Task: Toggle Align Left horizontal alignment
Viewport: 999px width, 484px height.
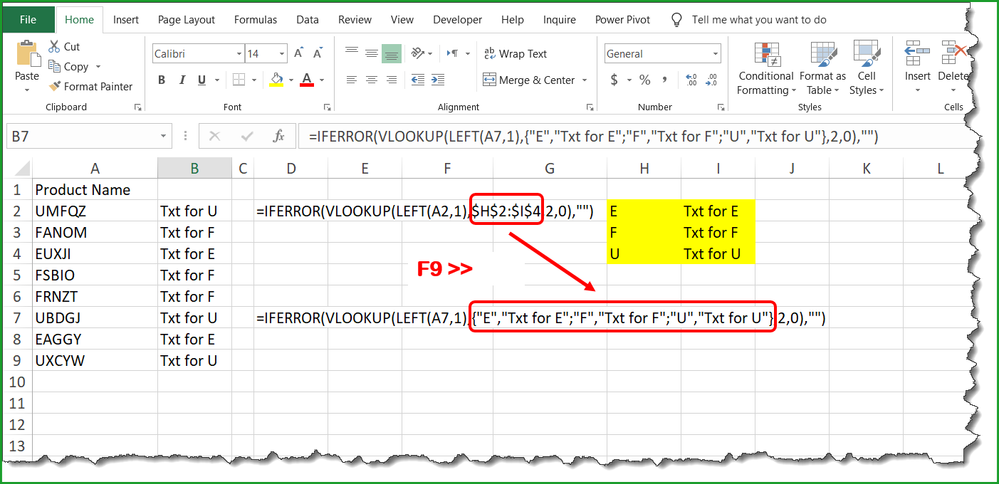Action: point(351,80)
